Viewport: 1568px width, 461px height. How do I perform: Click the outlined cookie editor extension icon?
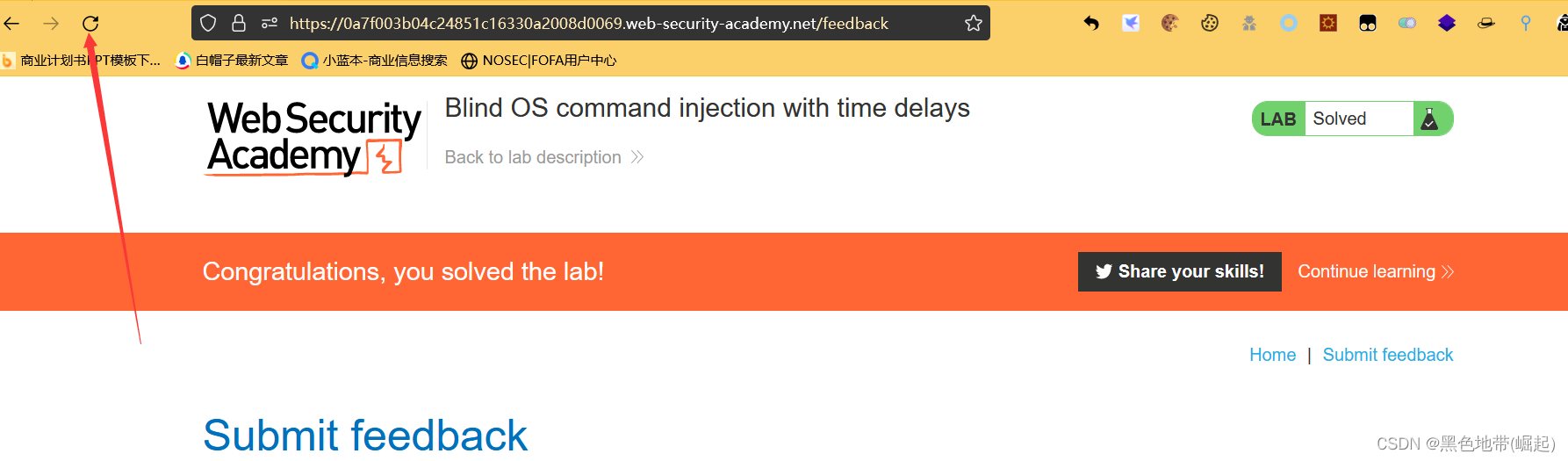(1210, 24)
